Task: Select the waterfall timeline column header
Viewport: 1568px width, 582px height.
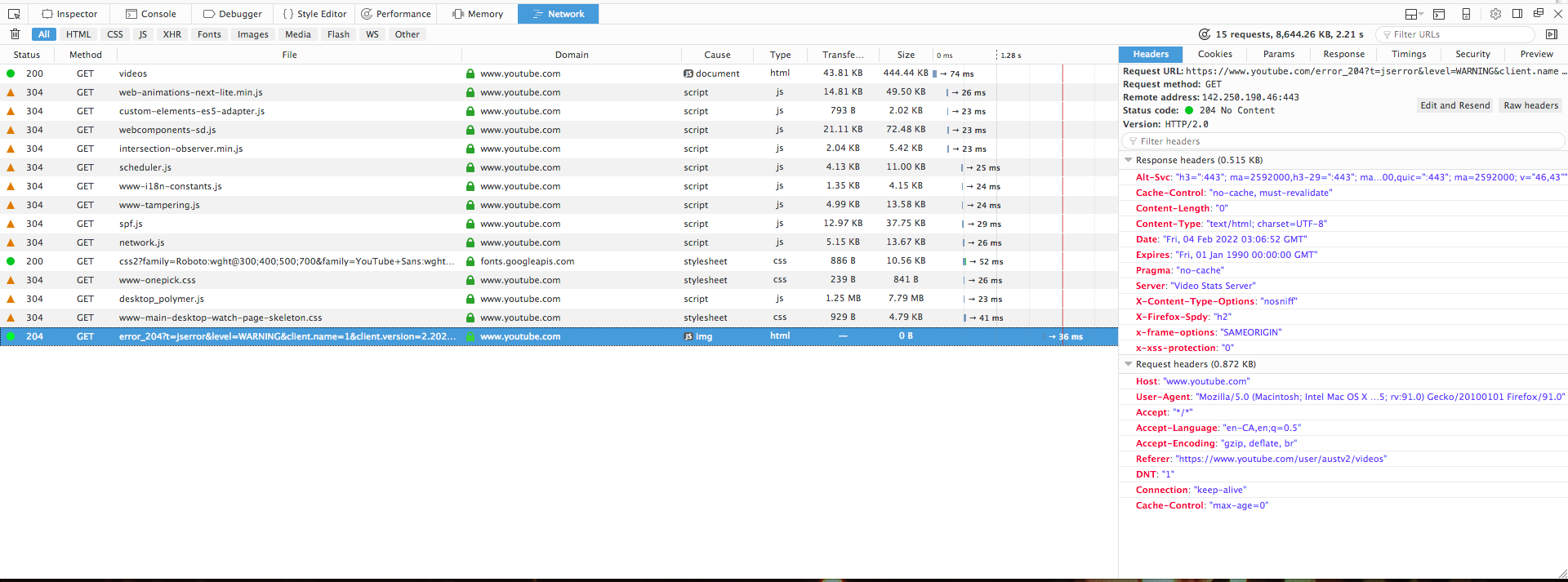Action: [1025, 55]
